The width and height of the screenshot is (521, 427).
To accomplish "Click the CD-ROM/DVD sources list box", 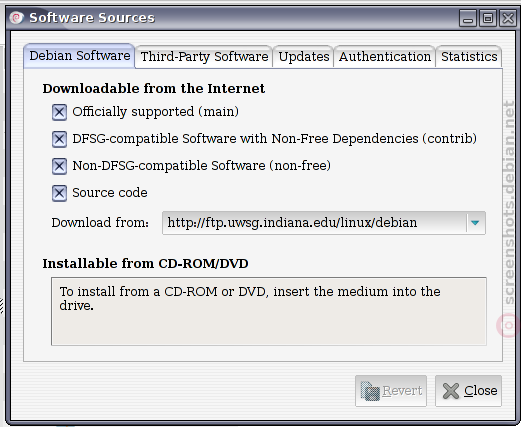I will [x=269, y=311].
